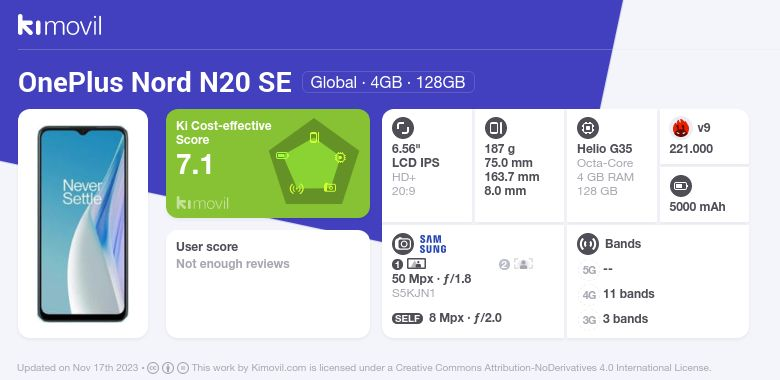
Task: Click the User score panel
Action: point(268,284)
